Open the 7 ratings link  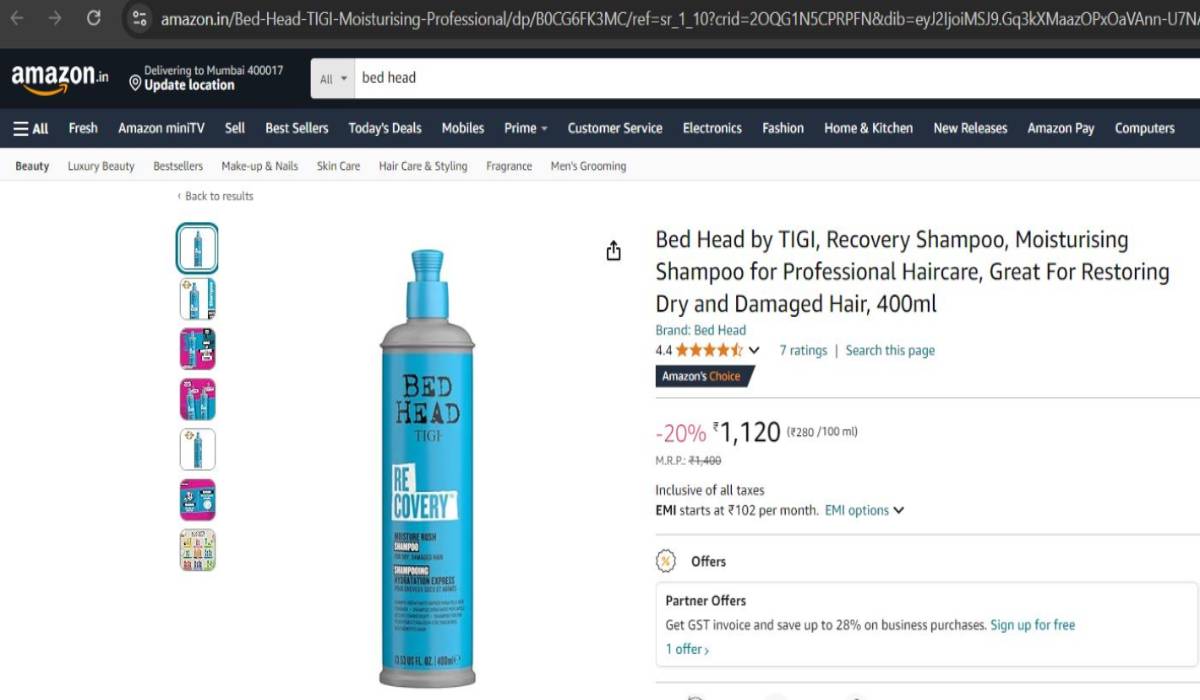pos(803,350)
